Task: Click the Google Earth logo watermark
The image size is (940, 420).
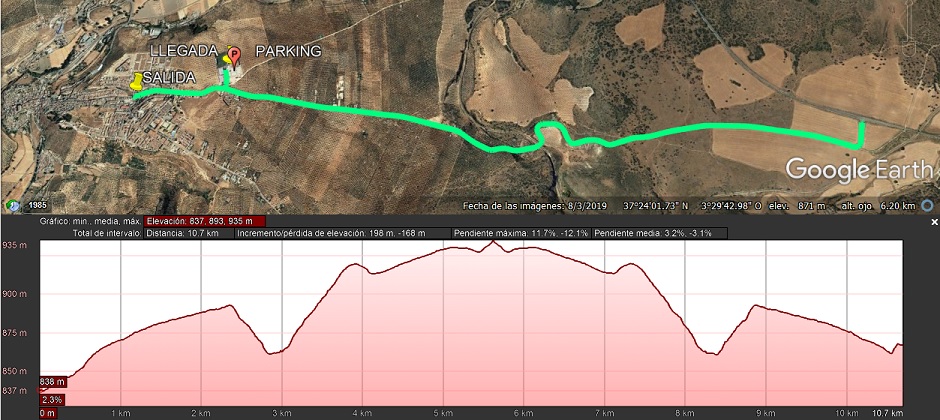Action: [858, 170]
